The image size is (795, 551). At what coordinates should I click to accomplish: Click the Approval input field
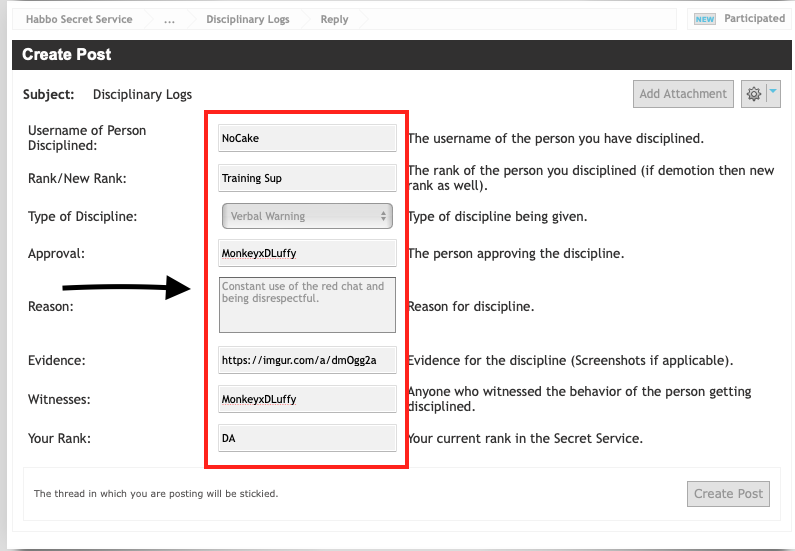click(307, 253)
